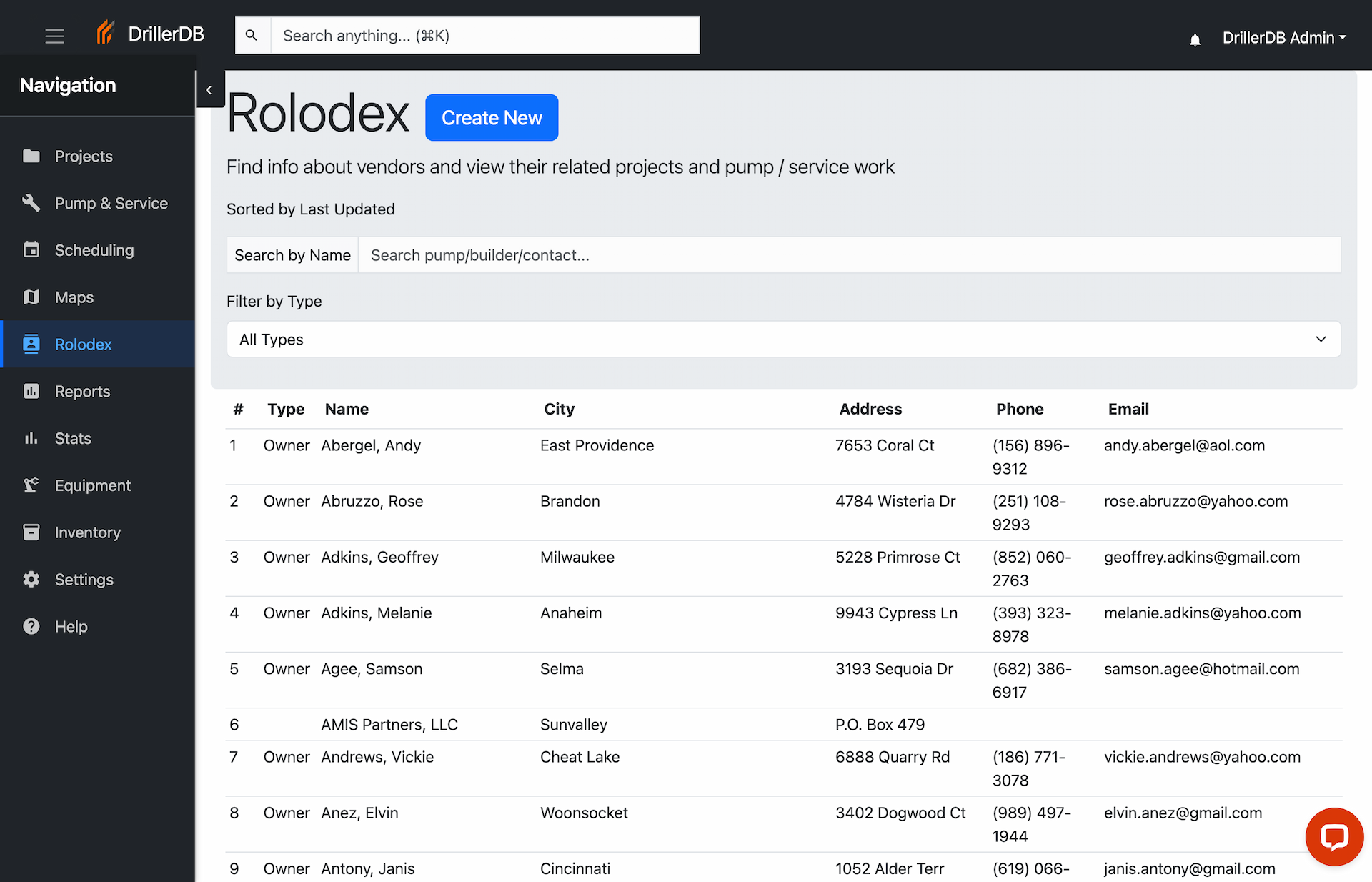Screen dimensions: 1372x882
Task: Open Settings from the sidebar
Action: [x=84, y=580]
